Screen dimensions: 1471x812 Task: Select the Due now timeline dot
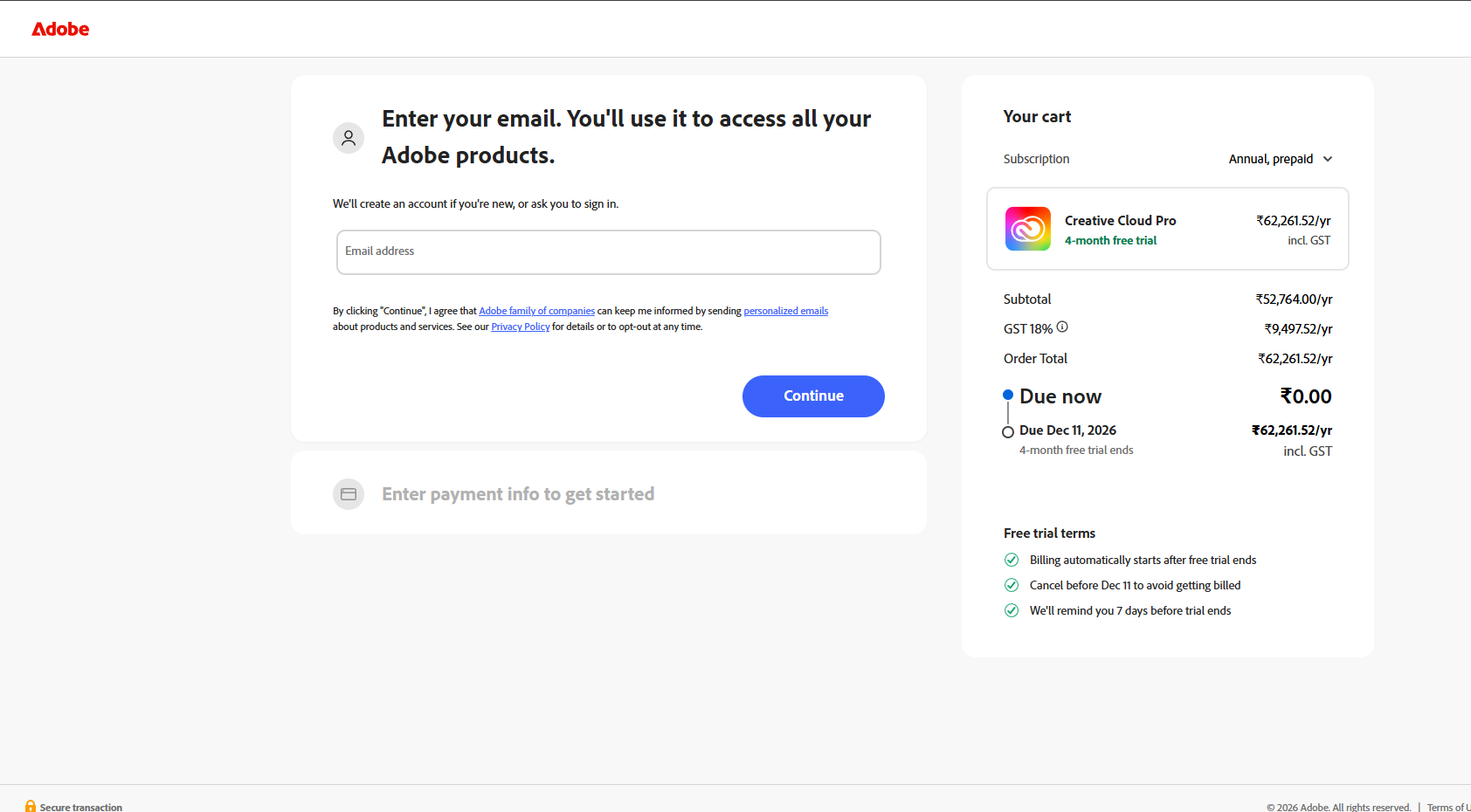click(x=1008, y=395)
